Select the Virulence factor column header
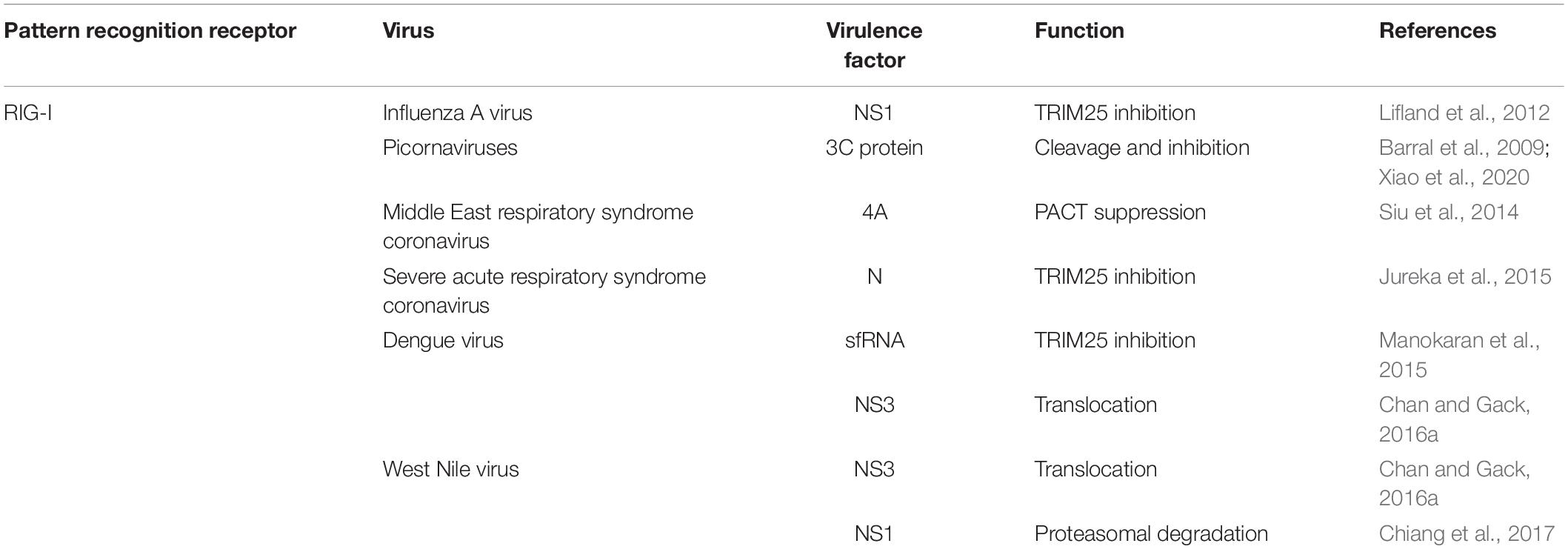The image size is (1568, 549). coord(874,45)
